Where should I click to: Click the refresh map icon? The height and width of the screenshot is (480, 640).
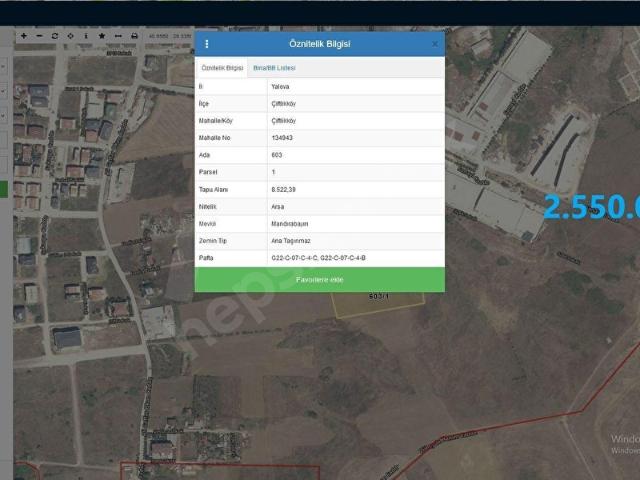(x=55, y=36)
